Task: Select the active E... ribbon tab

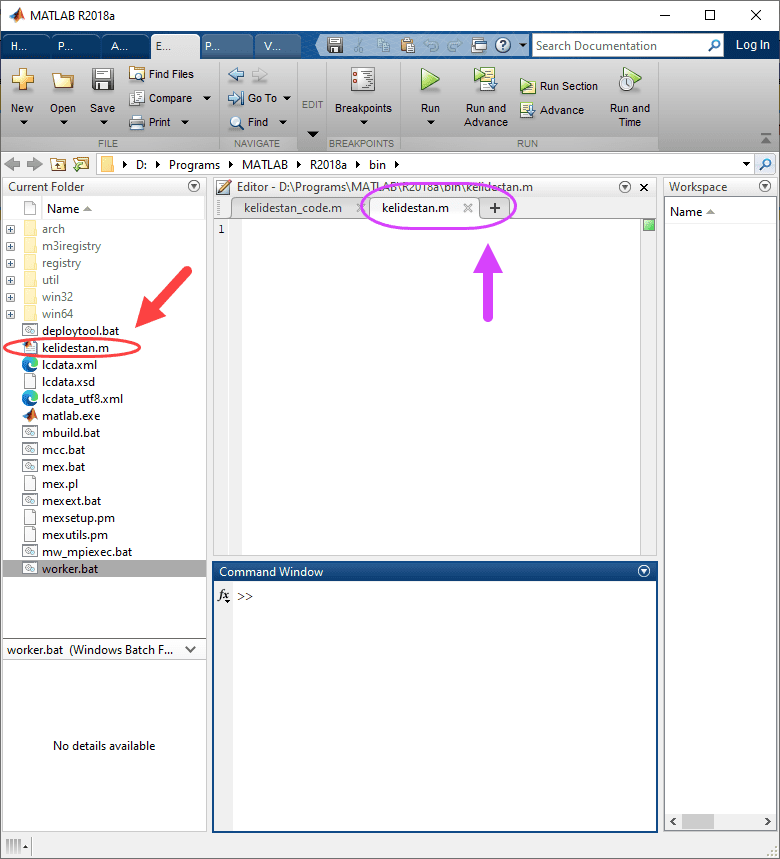Action: [175, 47]
